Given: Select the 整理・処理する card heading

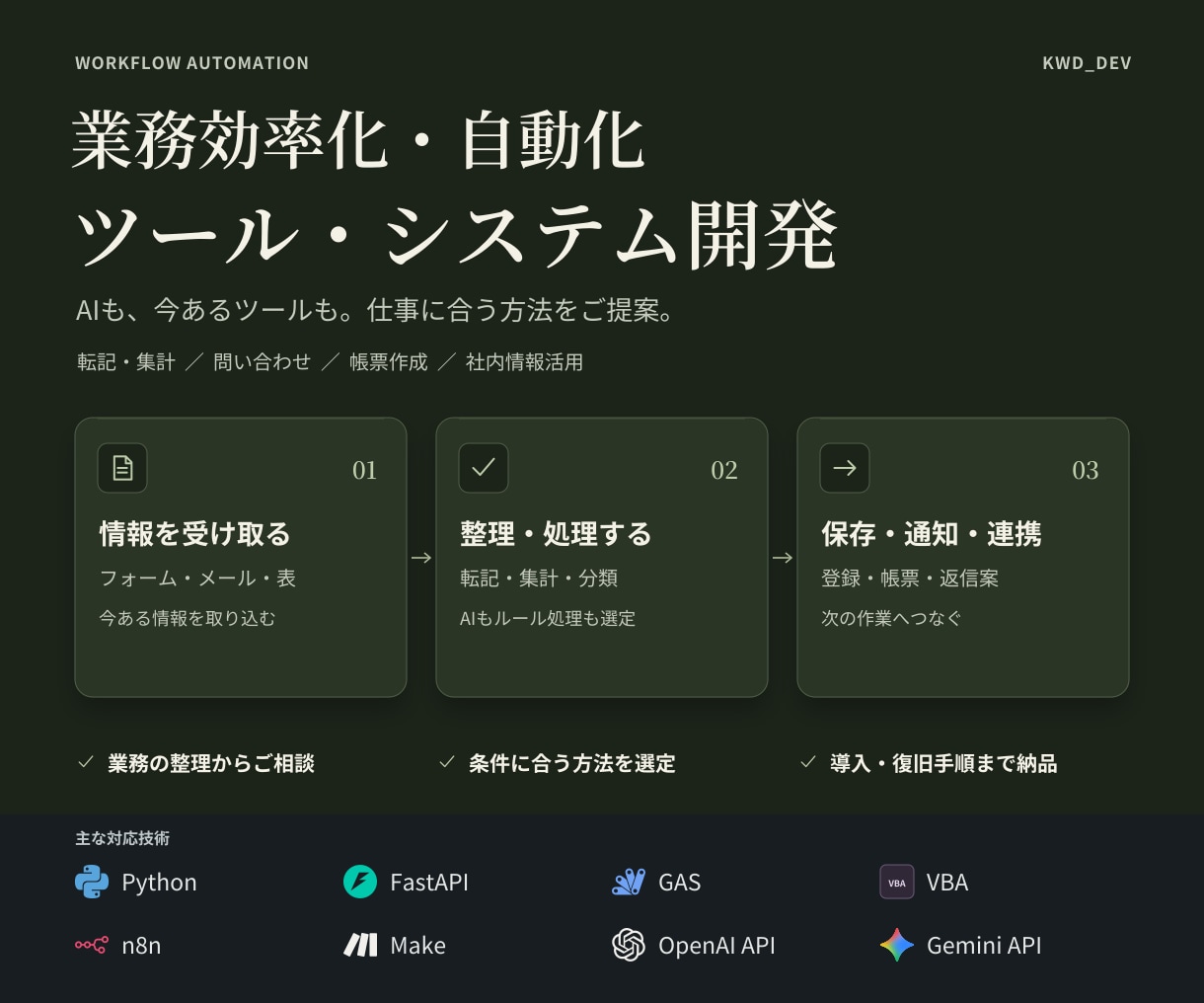Looking at the screenshot, I should pos(557,534).
